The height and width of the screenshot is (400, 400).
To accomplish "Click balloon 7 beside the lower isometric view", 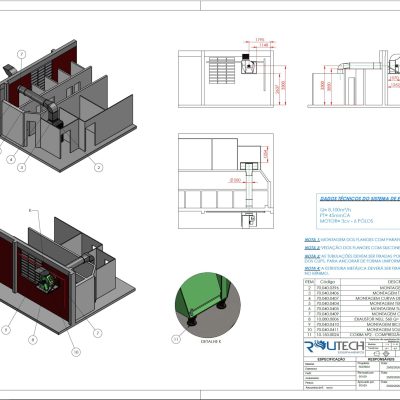I will coord(97,333).
